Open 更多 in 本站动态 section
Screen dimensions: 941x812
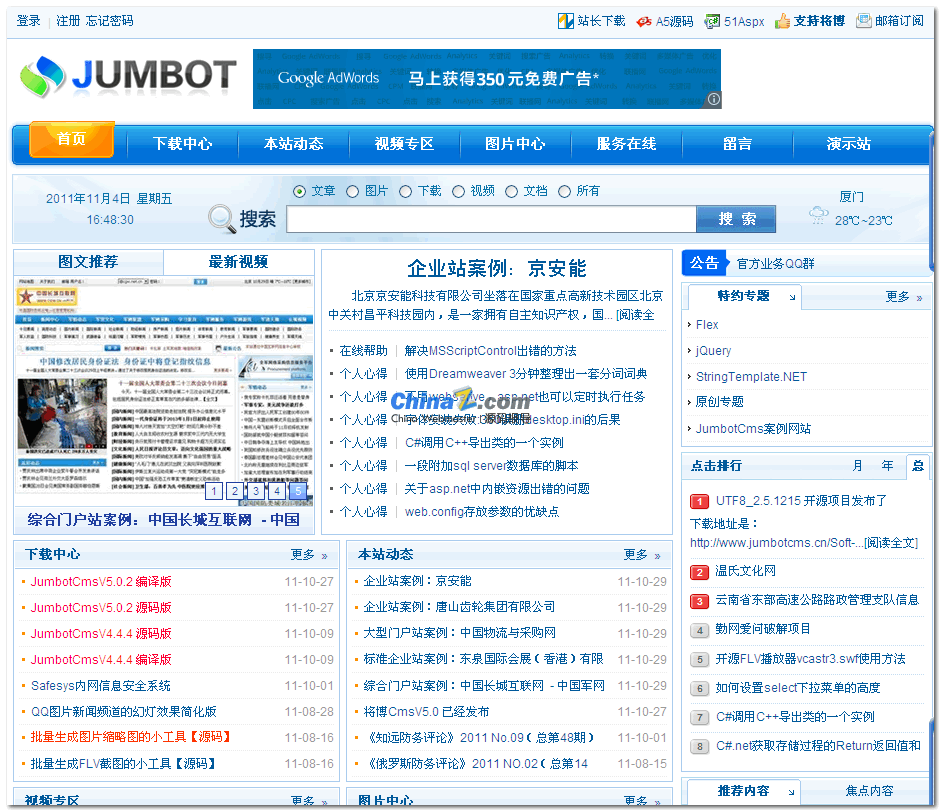pyautogui.click(x=642, y=555)
